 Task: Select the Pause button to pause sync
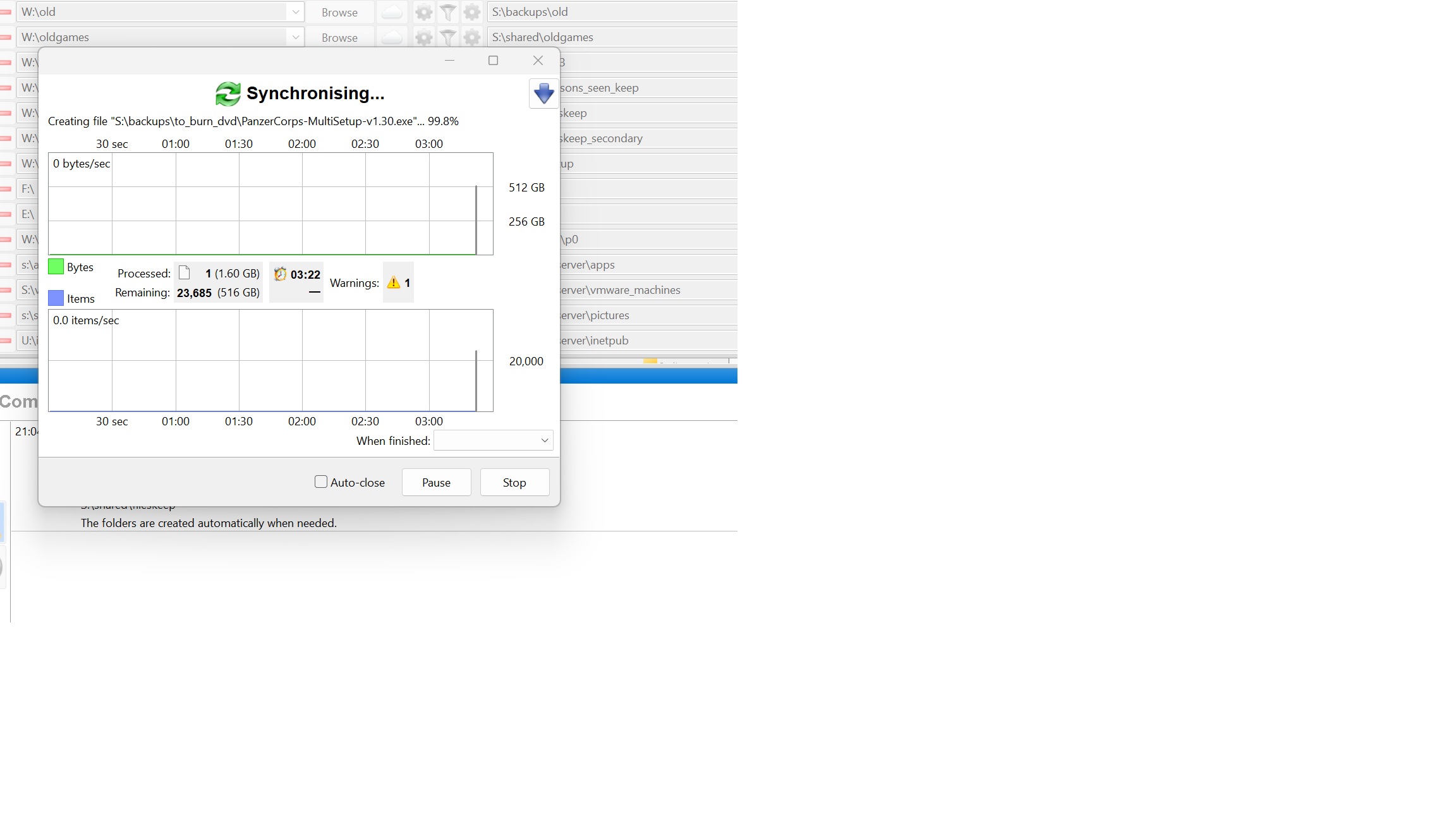click(436, 482)
